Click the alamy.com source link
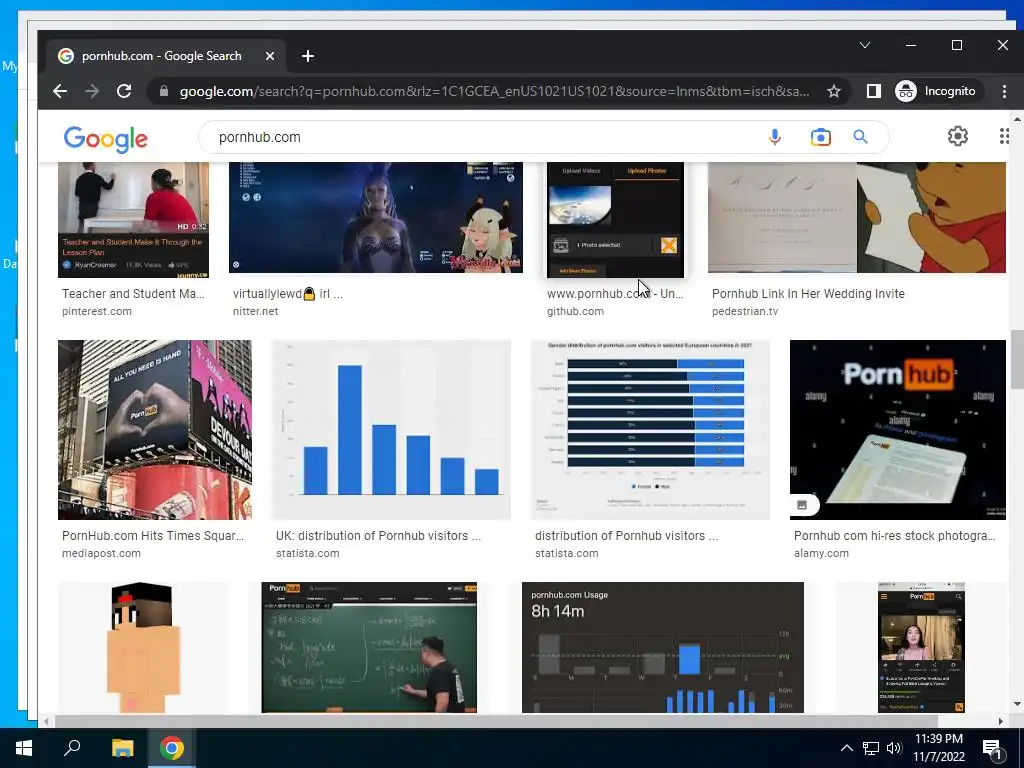The width and height of the screenshot is (1024, 768). (822, 553)
